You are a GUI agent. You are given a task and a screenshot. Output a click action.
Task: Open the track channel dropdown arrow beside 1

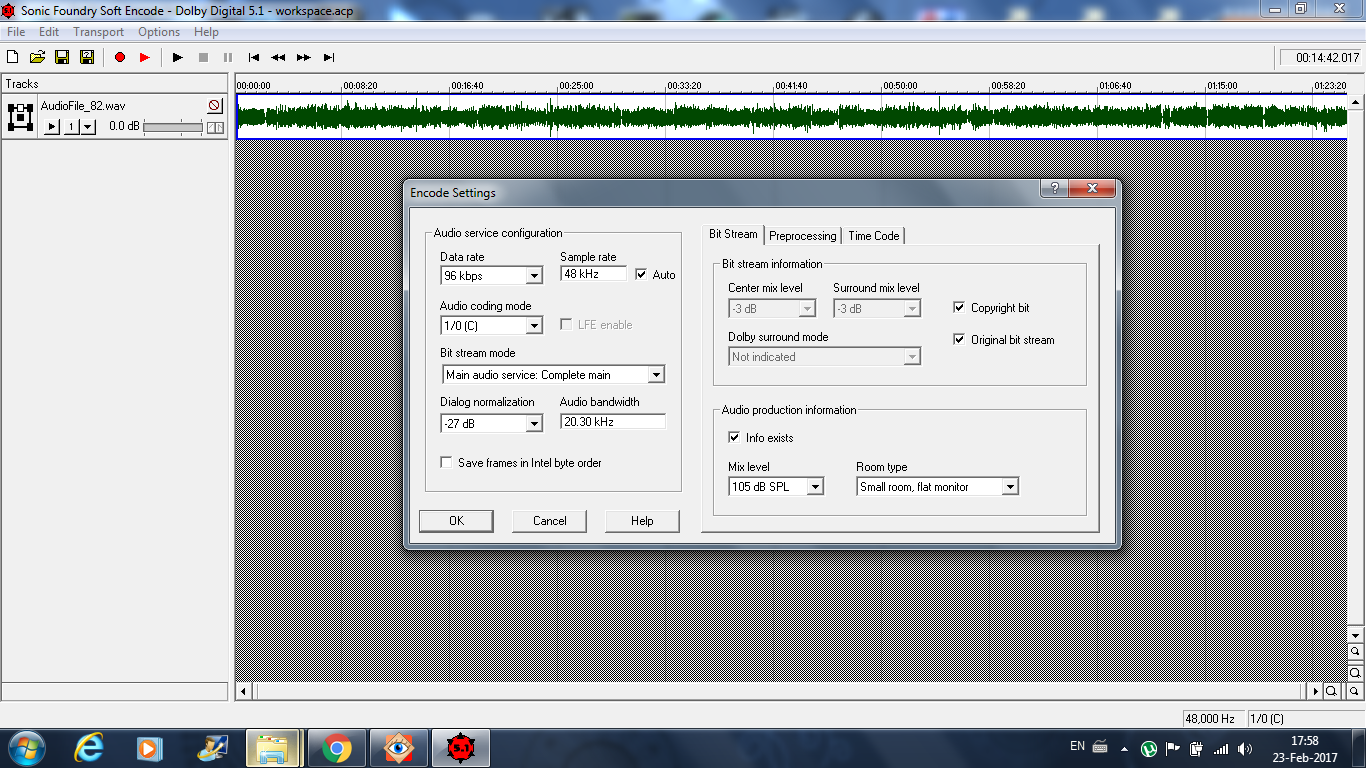click(88, 127)
